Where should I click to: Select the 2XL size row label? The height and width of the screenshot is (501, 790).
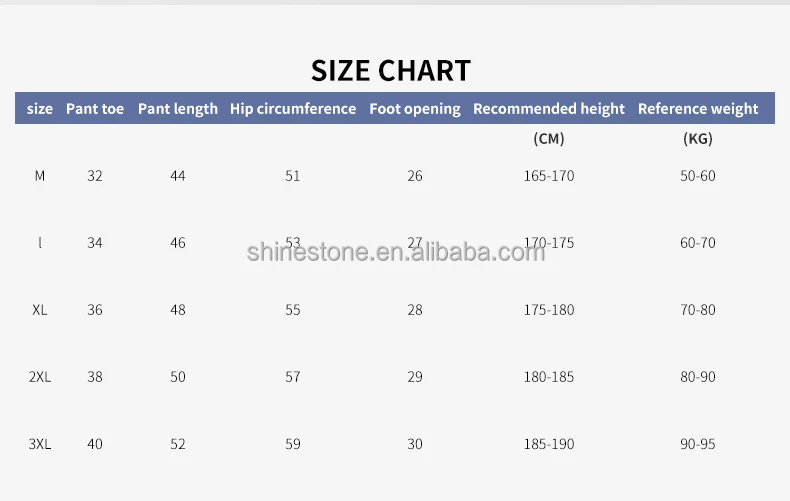tap(40, 377)
